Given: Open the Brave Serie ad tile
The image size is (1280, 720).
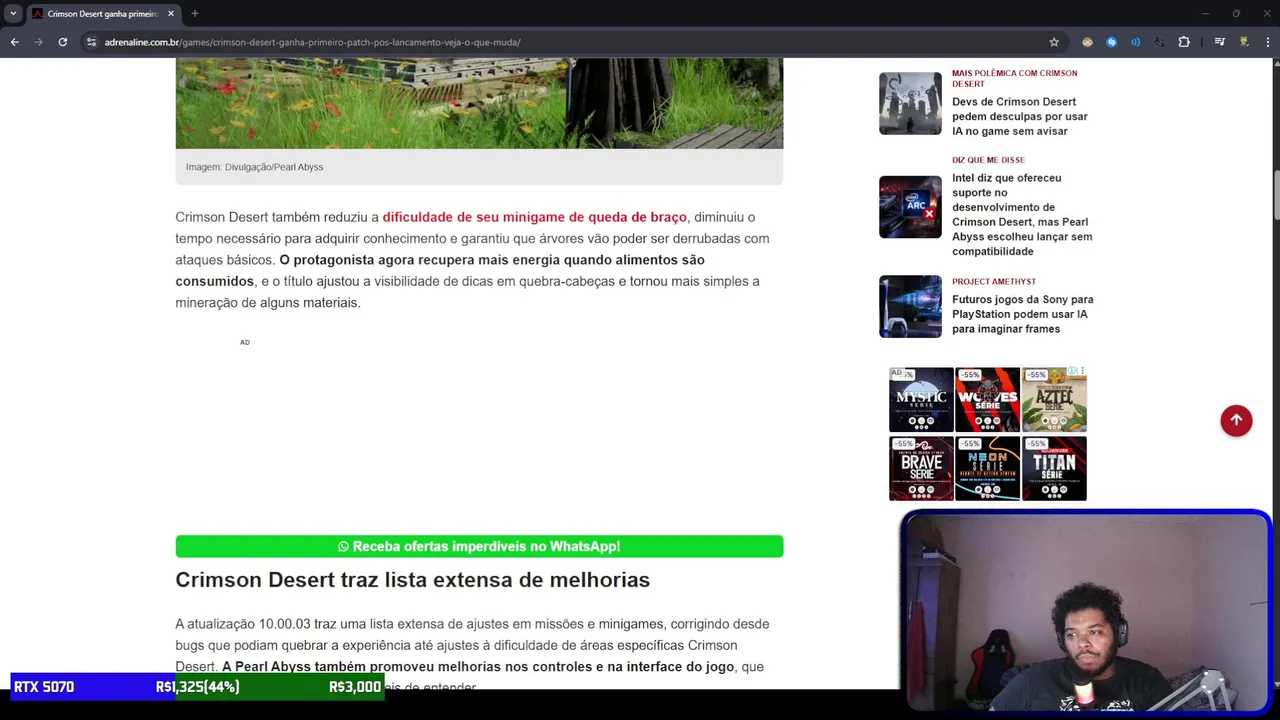Looking at the screenshot, I should 921,468.
